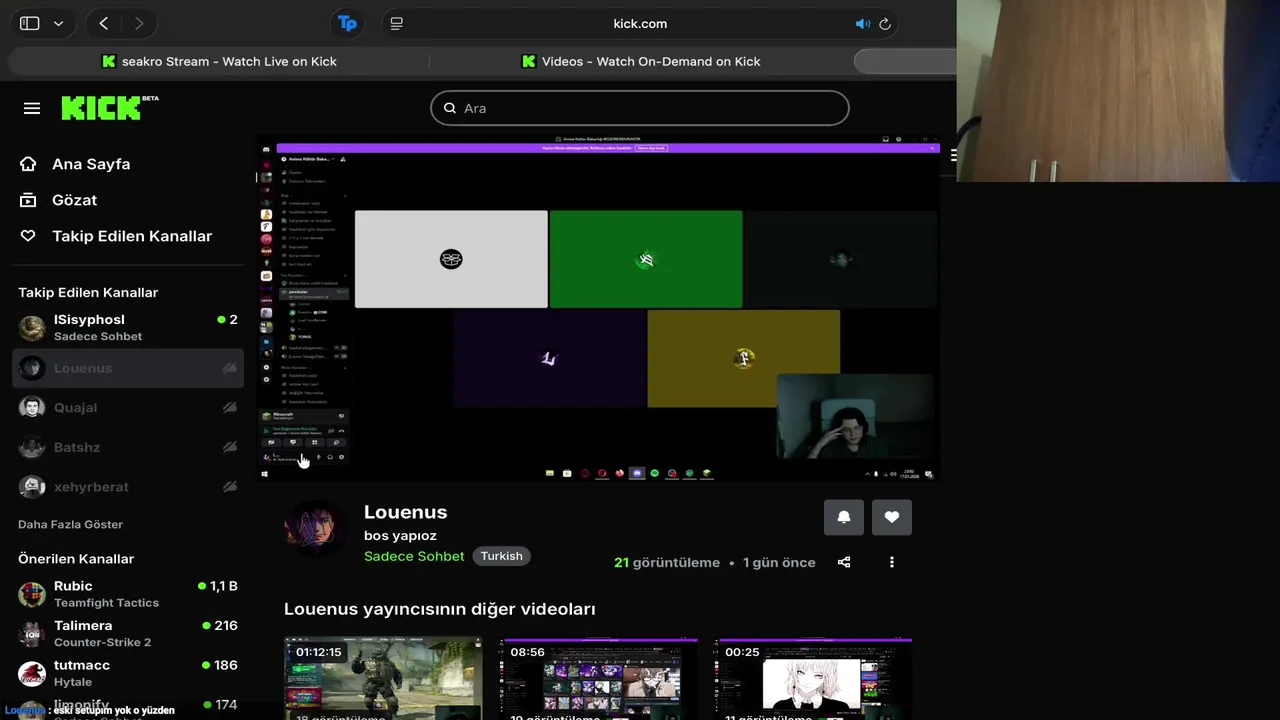Open xehyrberat channel in sidebar

coord(127,487)
